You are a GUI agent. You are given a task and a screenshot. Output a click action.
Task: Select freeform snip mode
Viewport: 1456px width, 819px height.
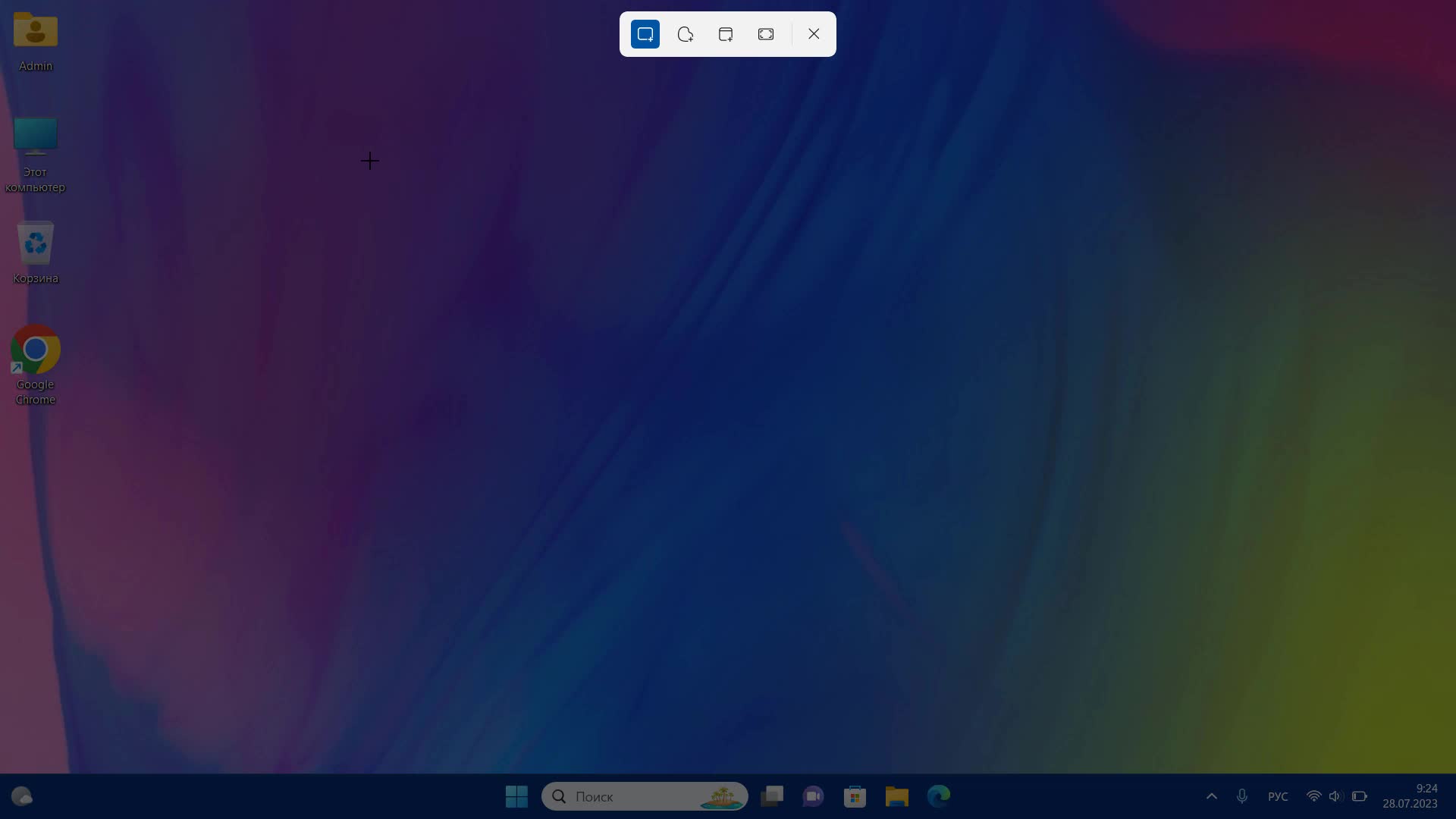[x=686, y=34]
